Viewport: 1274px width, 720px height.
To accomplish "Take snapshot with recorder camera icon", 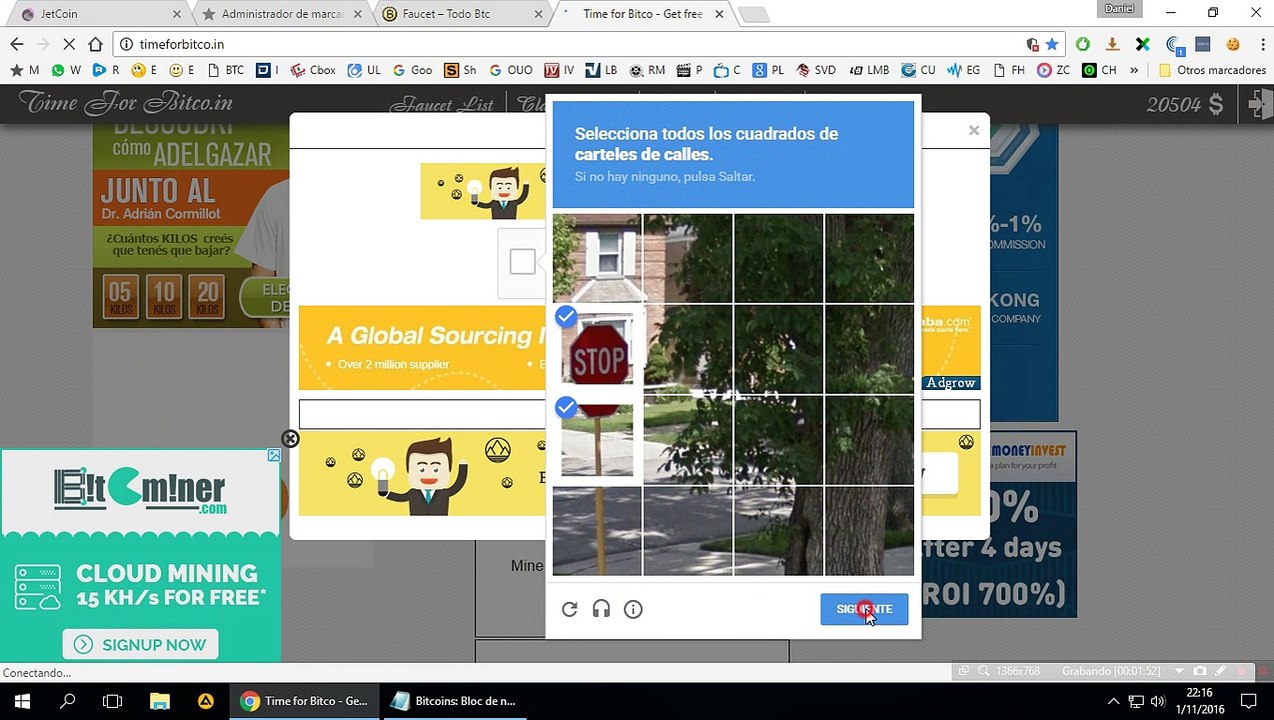I will tap(1200, 671).
